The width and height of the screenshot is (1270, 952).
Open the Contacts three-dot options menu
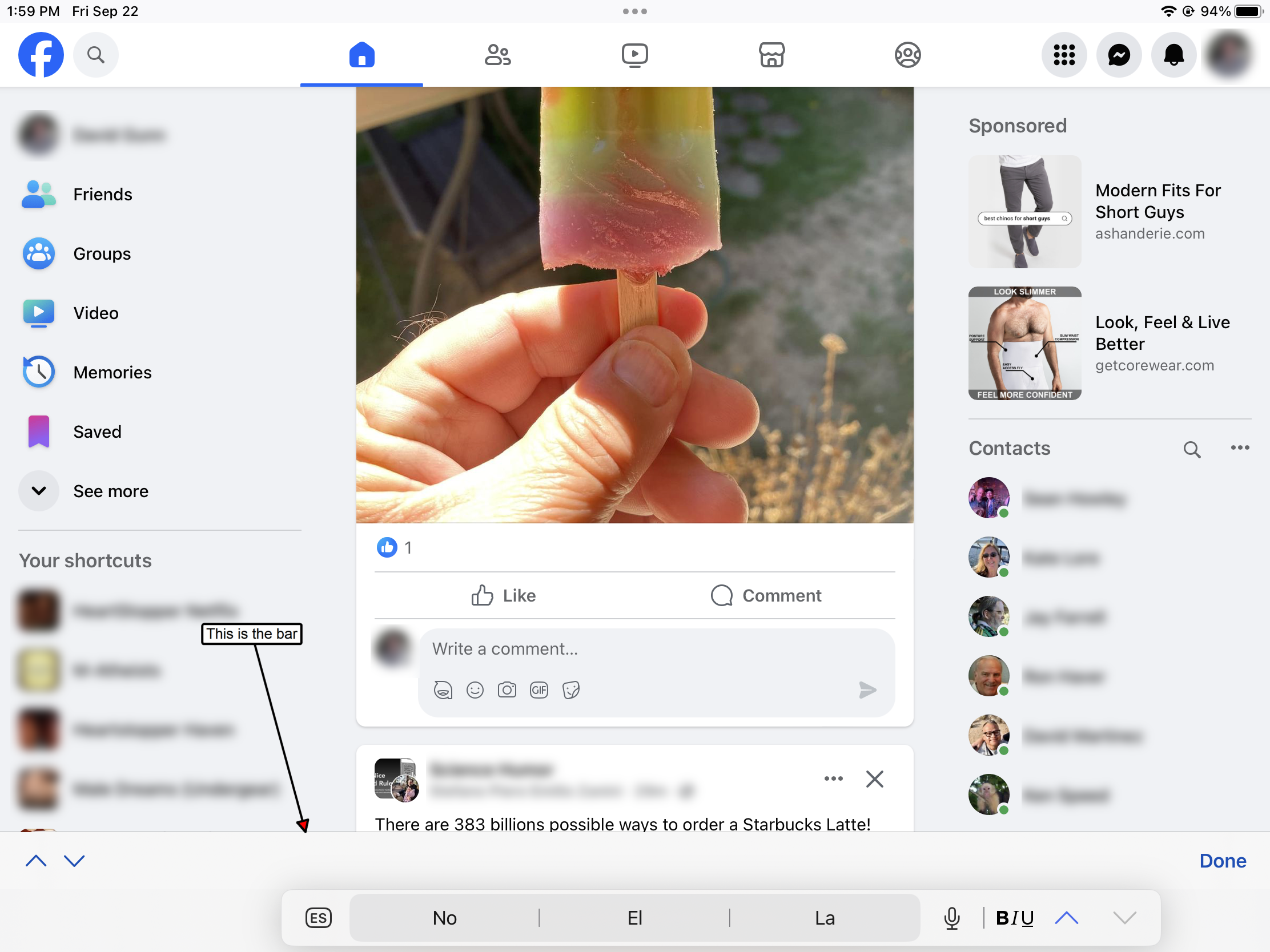click(x=1240, y=448)
